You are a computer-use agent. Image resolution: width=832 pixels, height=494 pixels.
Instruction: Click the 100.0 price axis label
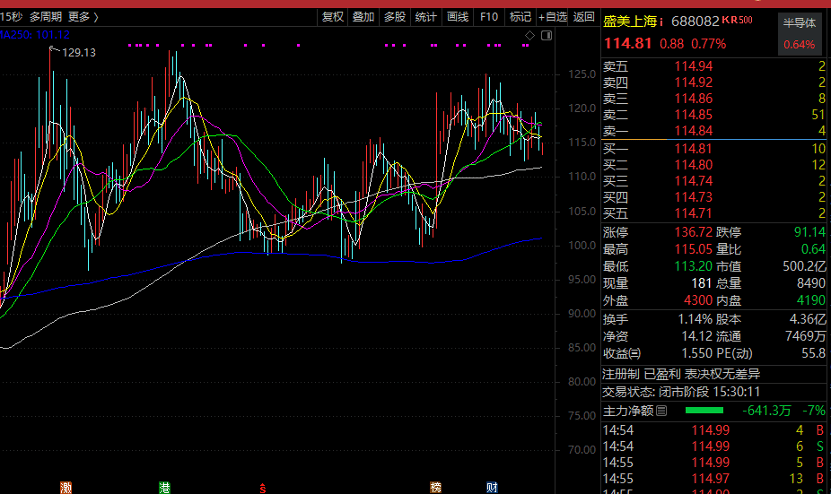(x=582, y=245)
